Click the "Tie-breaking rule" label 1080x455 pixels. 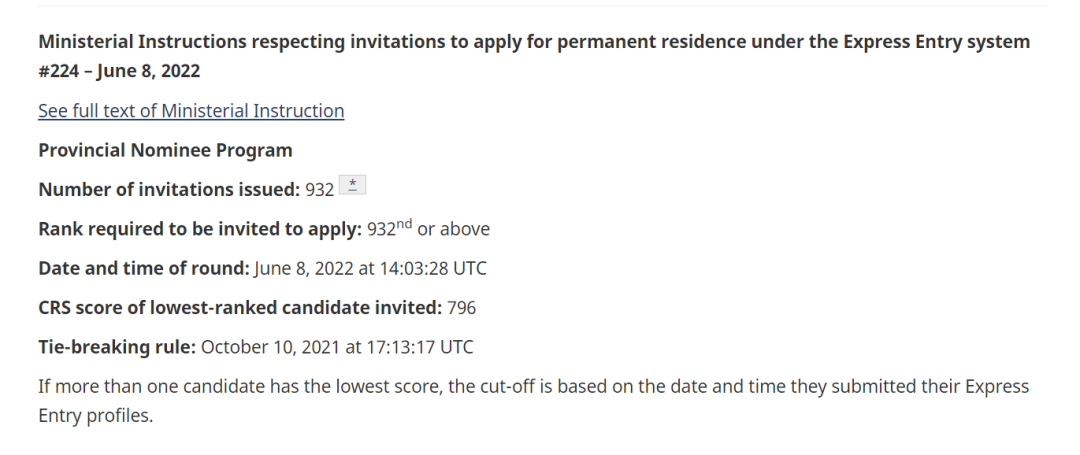pyautogui.click(x=117, y=347)
